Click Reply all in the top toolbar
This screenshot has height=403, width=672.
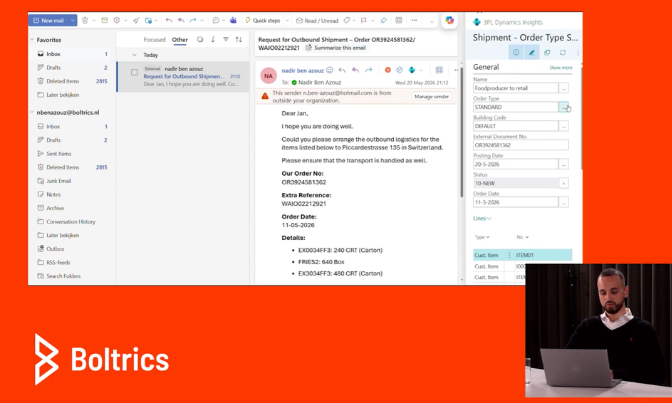pos(181,20)
